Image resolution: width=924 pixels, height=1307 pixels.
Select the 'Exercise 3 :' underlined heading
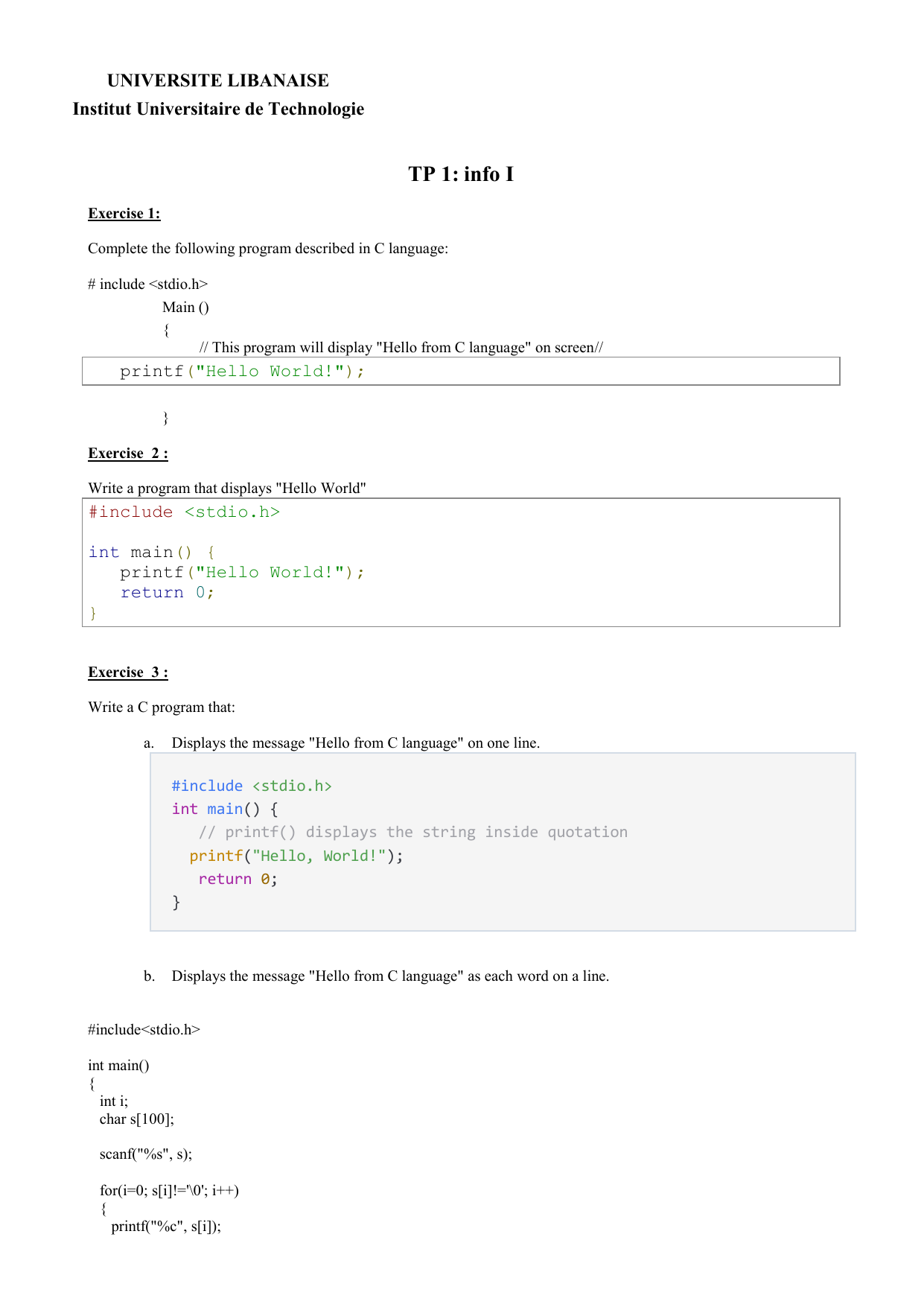pos(128,672)
